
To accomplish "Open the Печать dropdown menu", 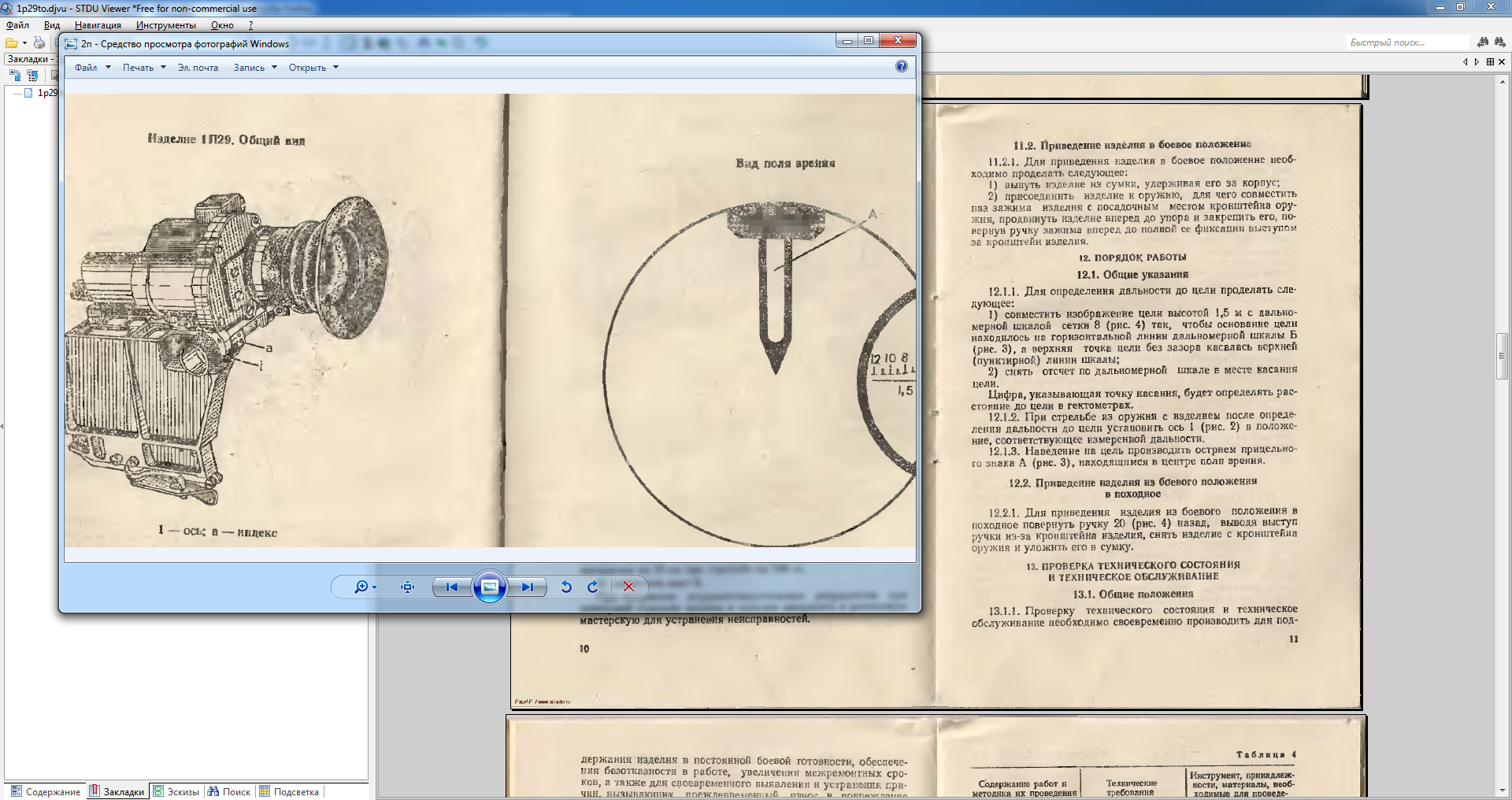I will coord(143,68).
